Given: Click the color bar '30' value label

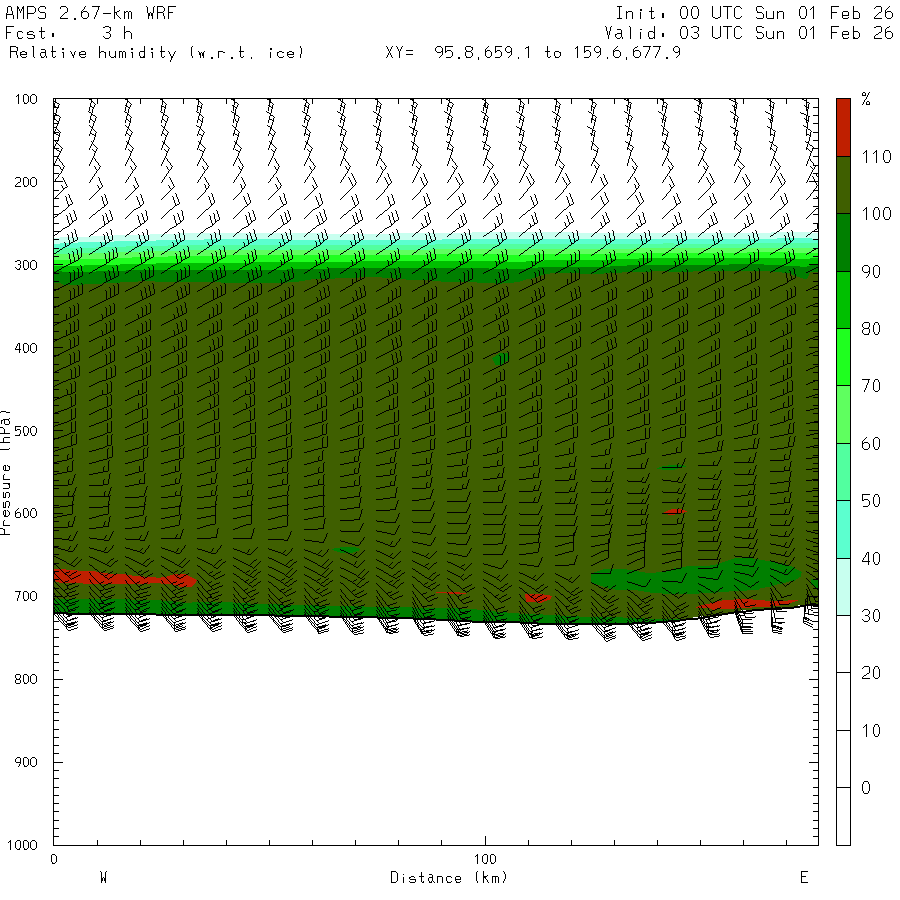Looking at the screenshot, I should (871, 616).
